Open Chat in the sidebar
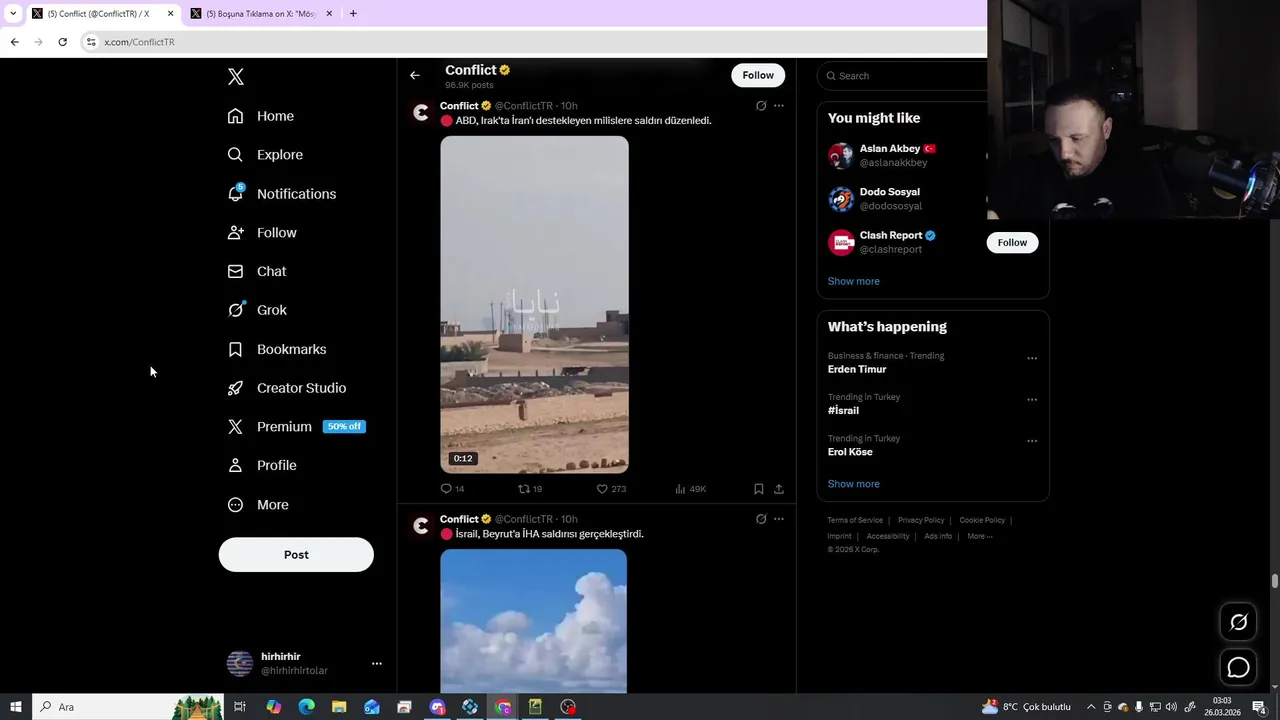 tap(257, 272)
